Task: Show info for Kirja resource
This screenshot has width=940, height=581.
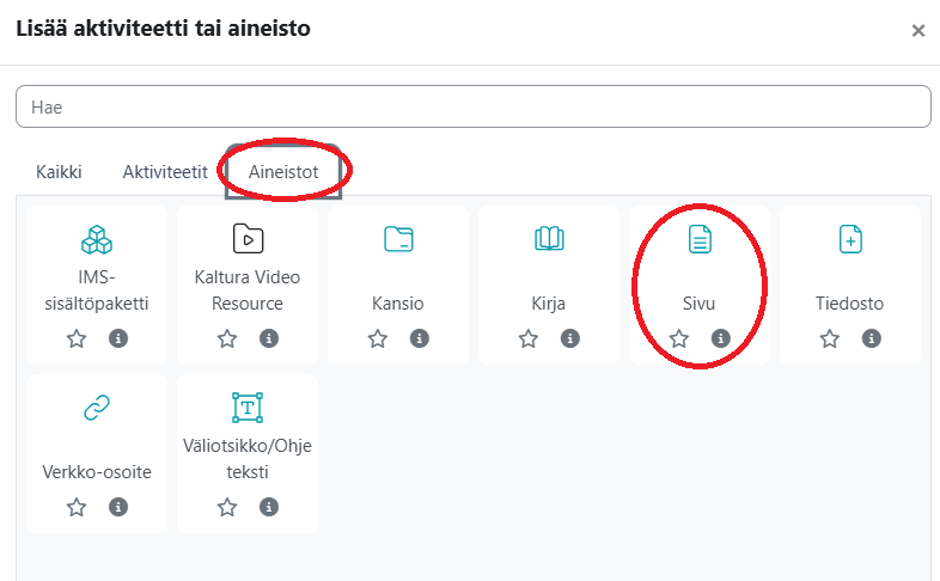Action: [x=570, y=338]
